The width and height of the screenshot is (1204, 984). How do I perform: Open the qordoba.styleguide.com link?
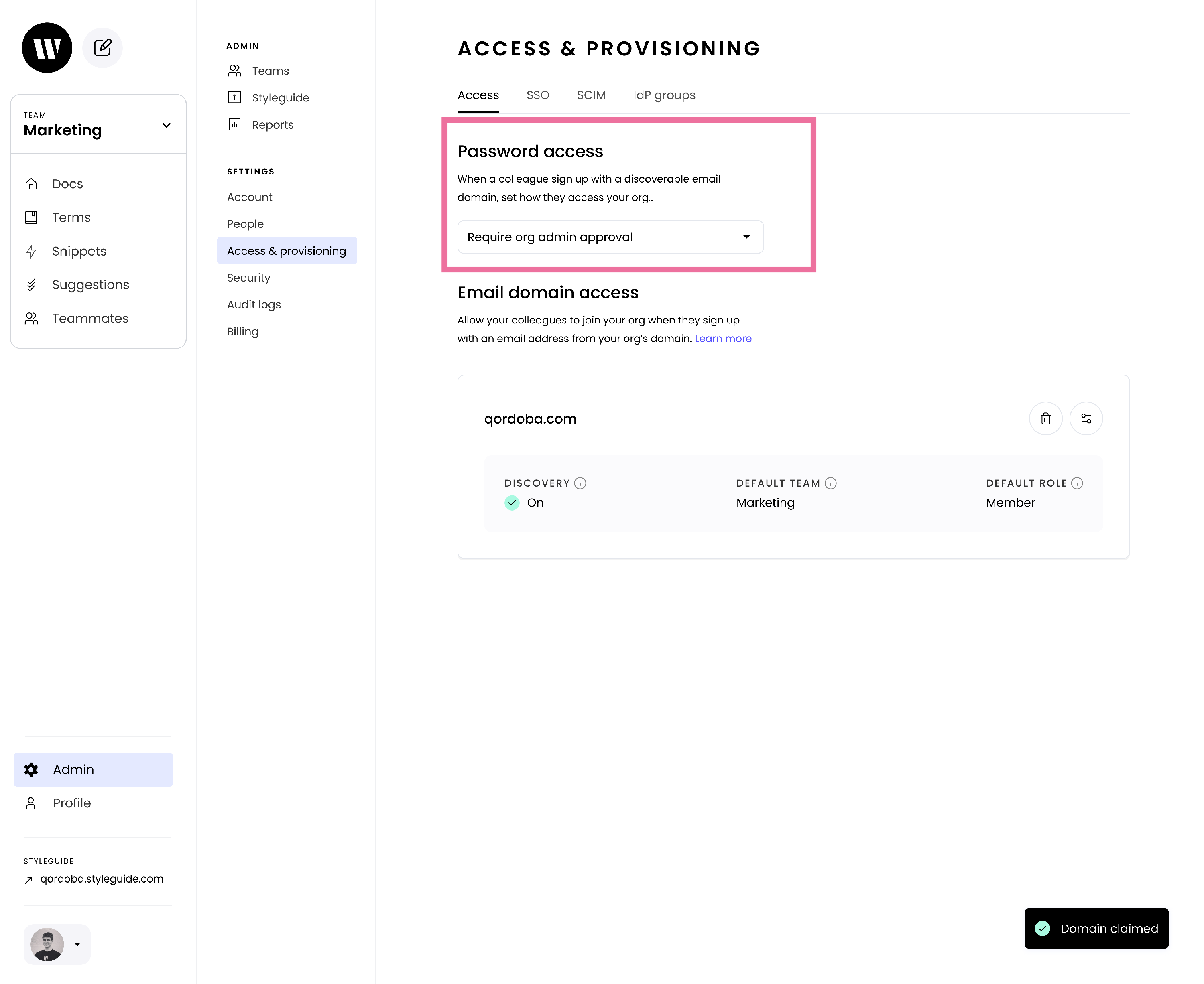click(102, 878)
